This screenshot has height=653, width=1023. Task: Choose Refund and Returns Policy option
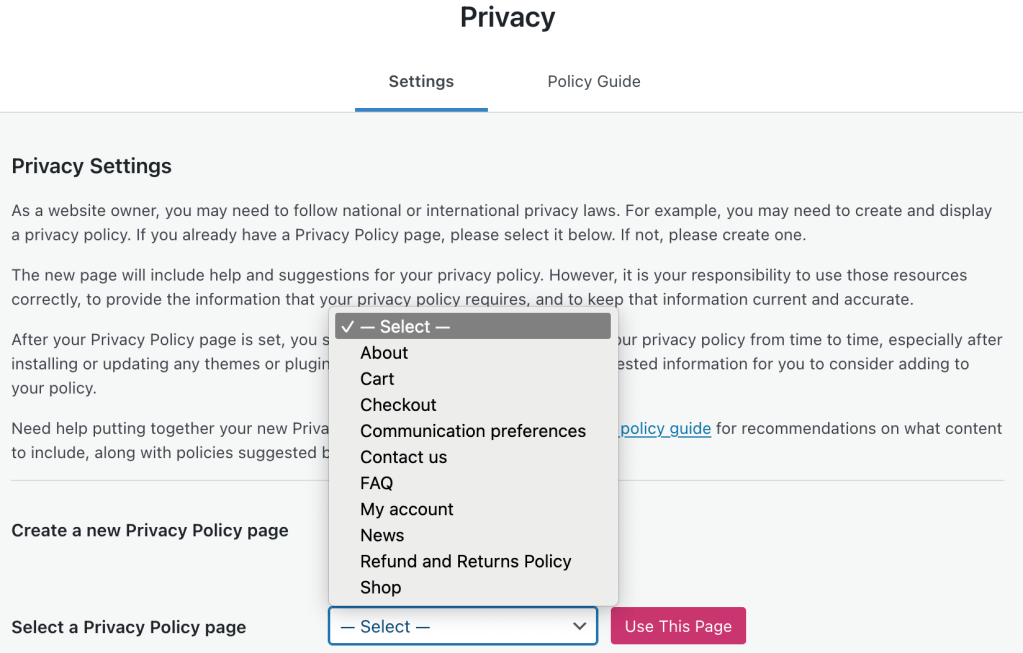(465, 561)
